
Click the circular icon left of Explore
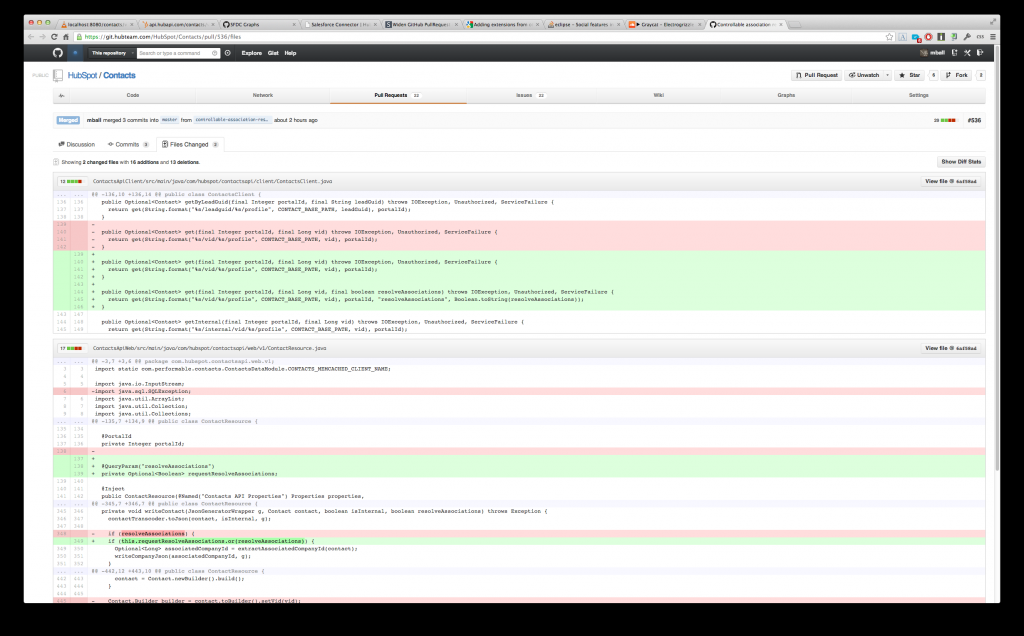pyautogui.click(x=227, y=53)
